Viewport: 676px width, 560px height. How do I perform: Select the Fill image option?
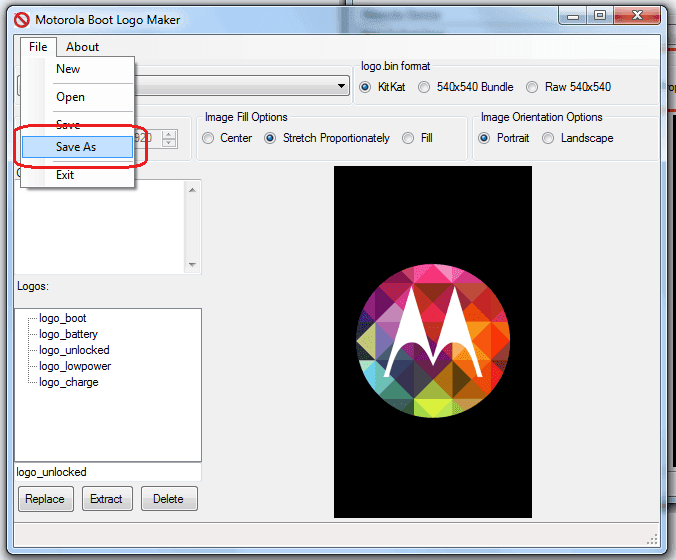(417, 138)
